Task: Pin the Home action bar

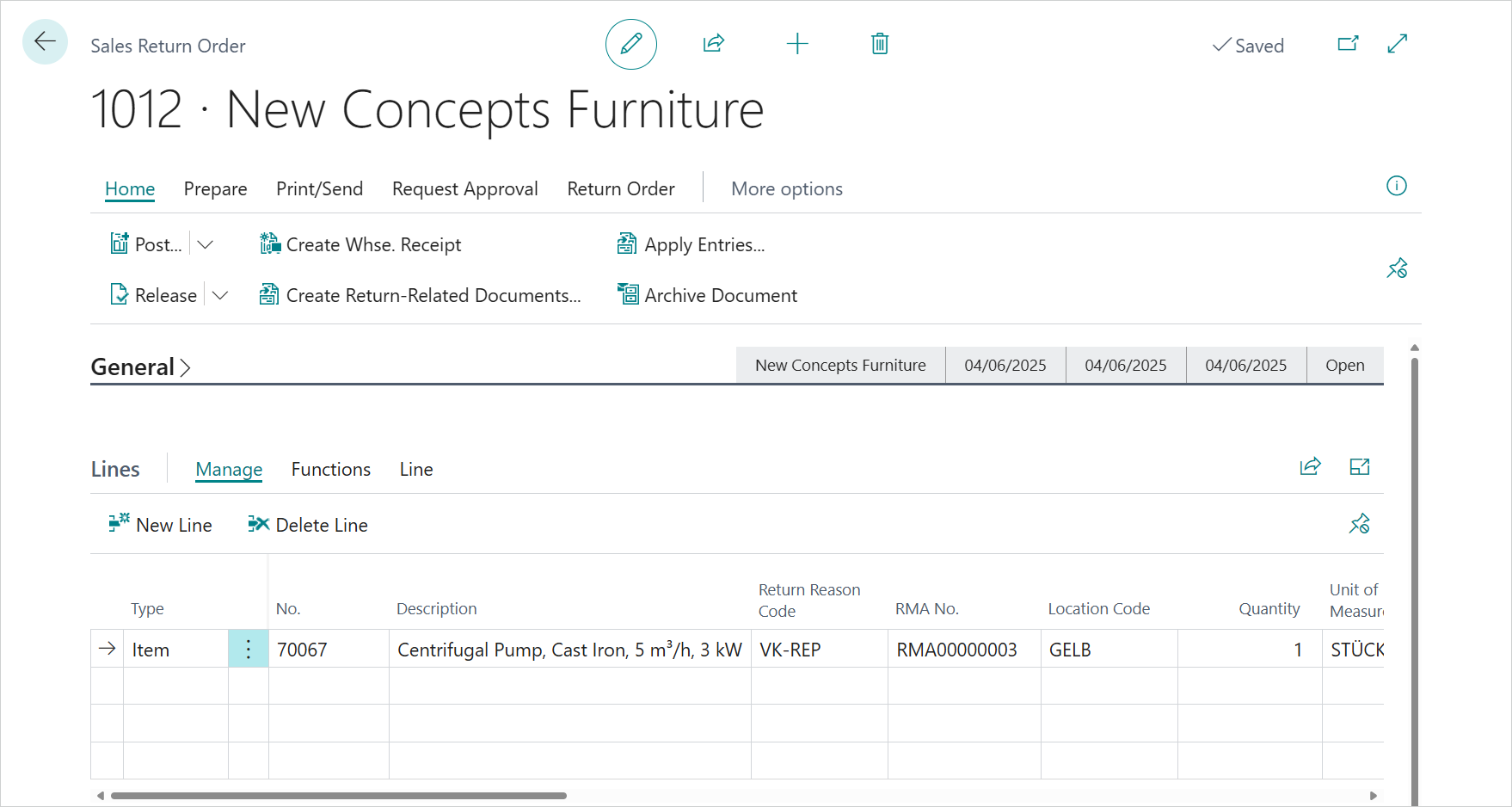Action: 1396,269
